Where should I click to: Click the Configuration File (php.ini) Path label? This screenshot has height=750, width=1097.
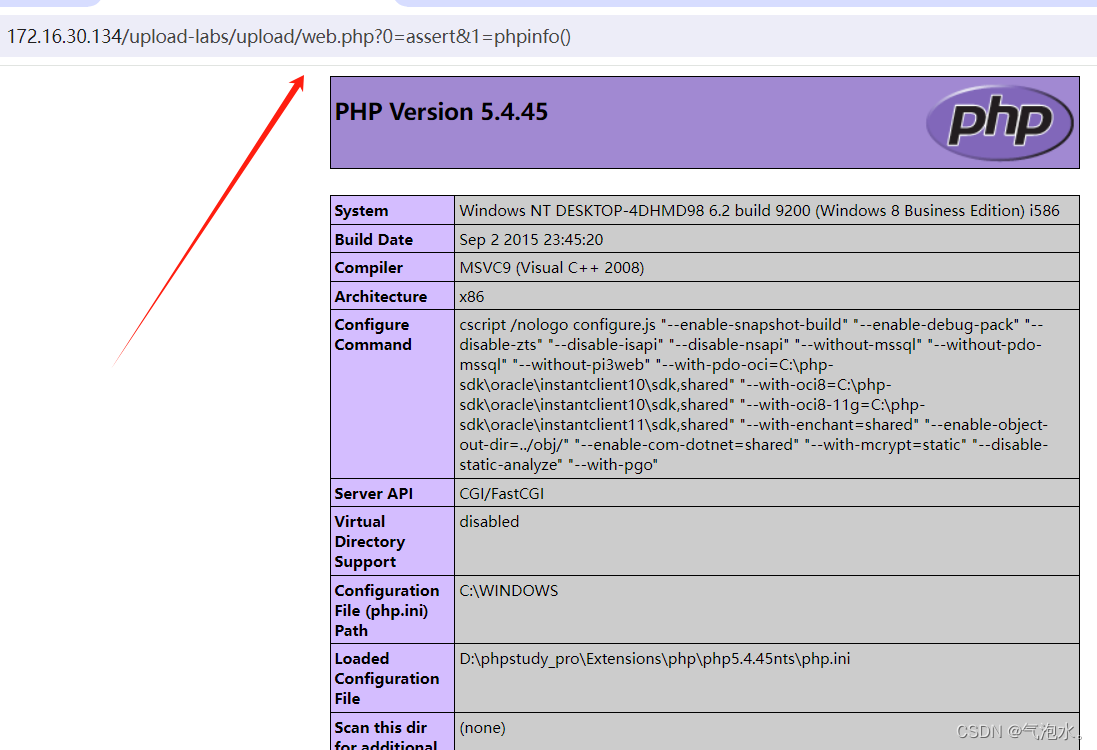coord(387,610)
